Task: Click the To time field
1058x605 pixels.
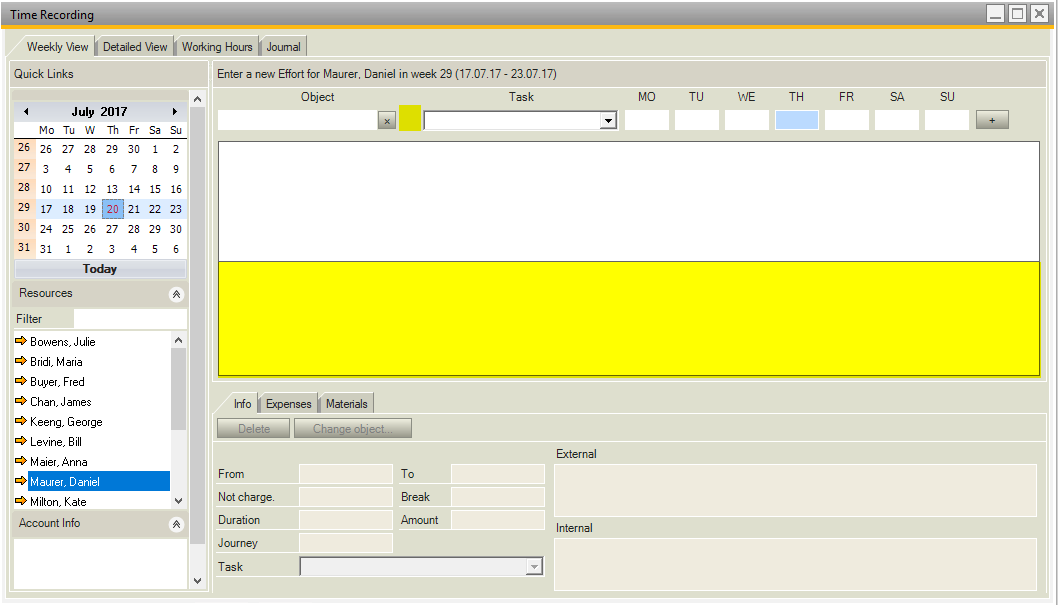Action: click(x=498, y=473)
